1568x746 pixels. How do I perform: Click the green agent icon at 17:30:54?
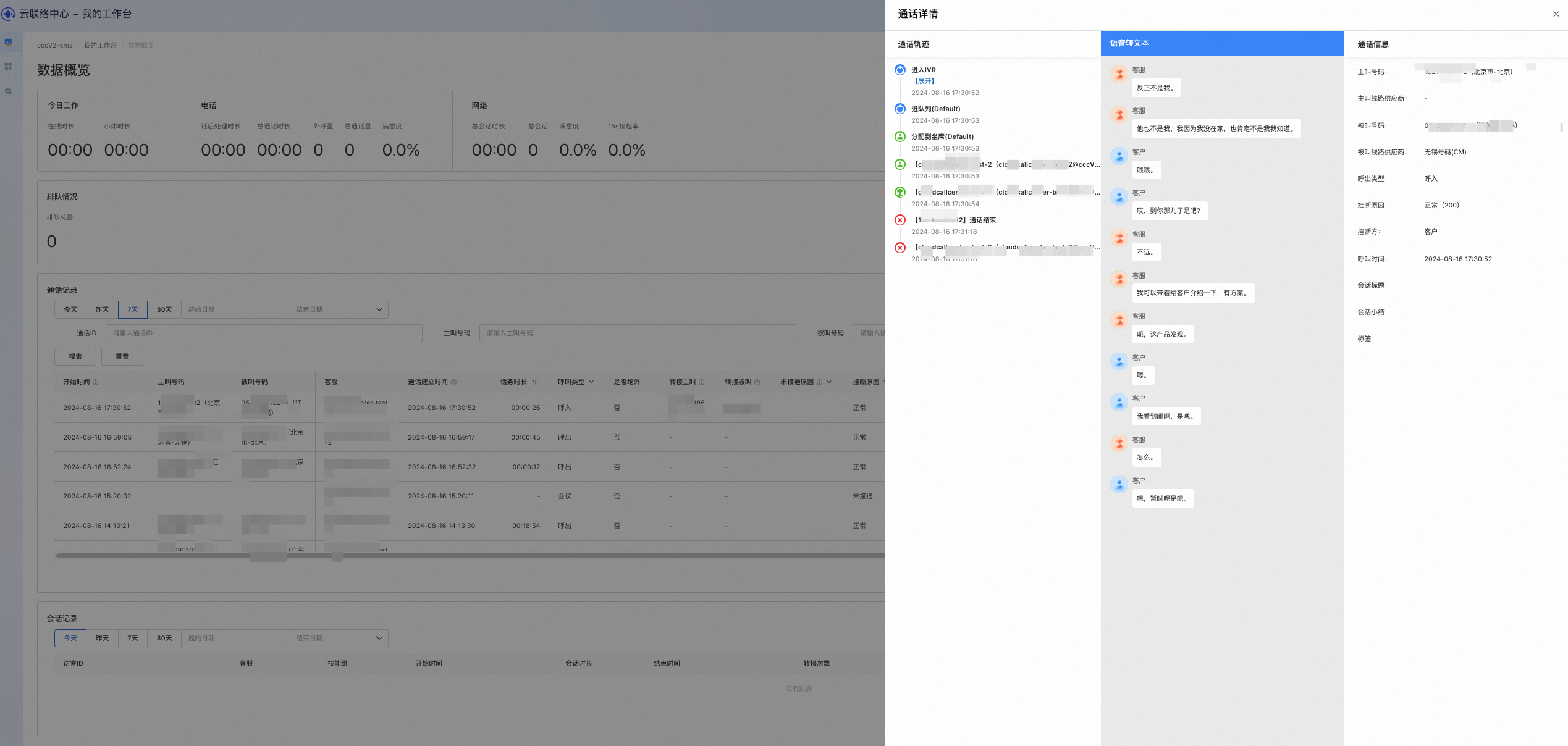900,192
